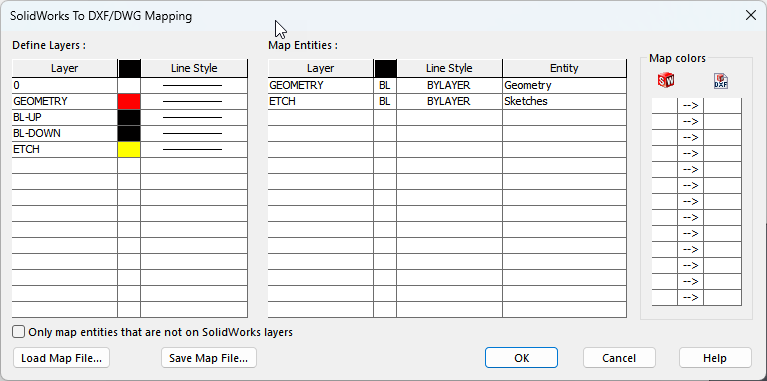The image size is (767, 381).
Task: Click the DXF icon in Map colors
Action: (721, 81)
